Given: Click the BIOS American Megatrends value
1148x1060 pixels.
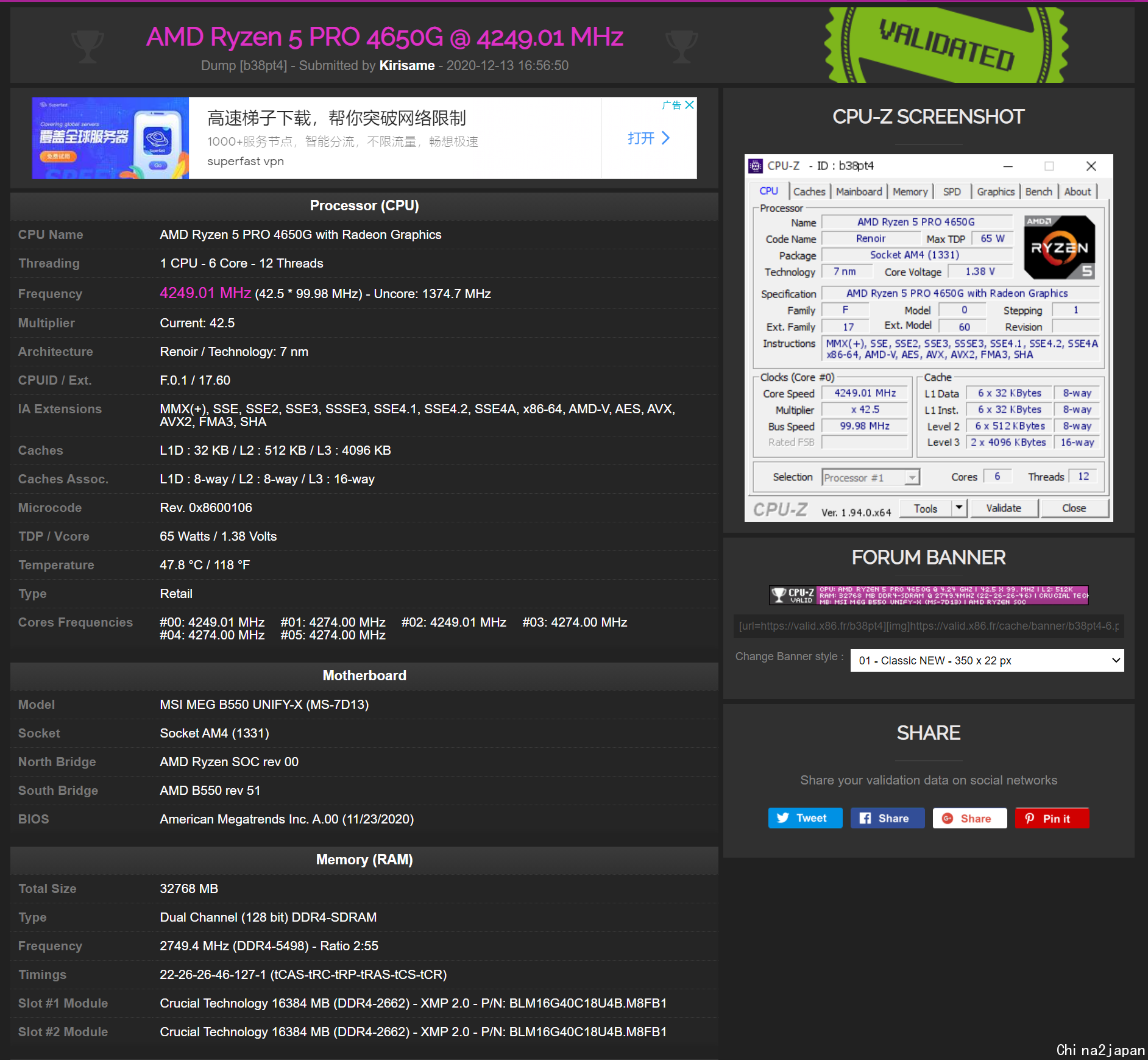Looking at the screenshot, I should pos(286,819).
